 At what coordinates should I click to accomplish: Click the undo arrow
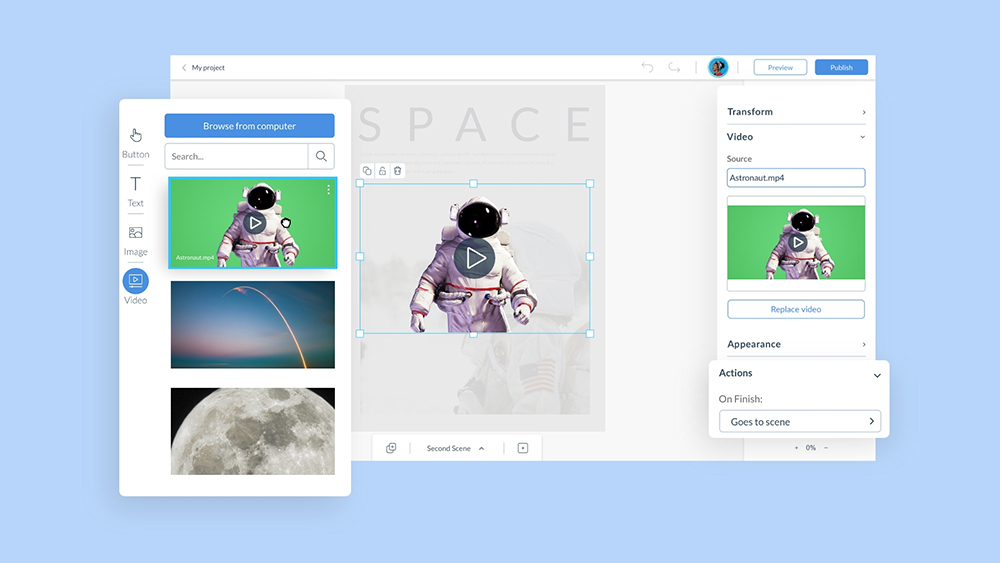point(647,67)
